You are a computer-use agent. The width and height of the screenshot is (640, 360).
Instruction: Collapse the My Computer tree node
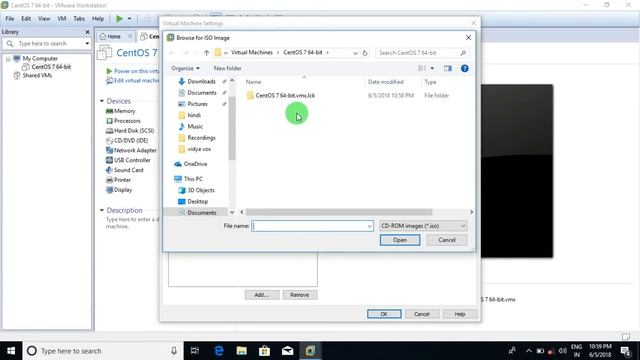tap(8, 59)
